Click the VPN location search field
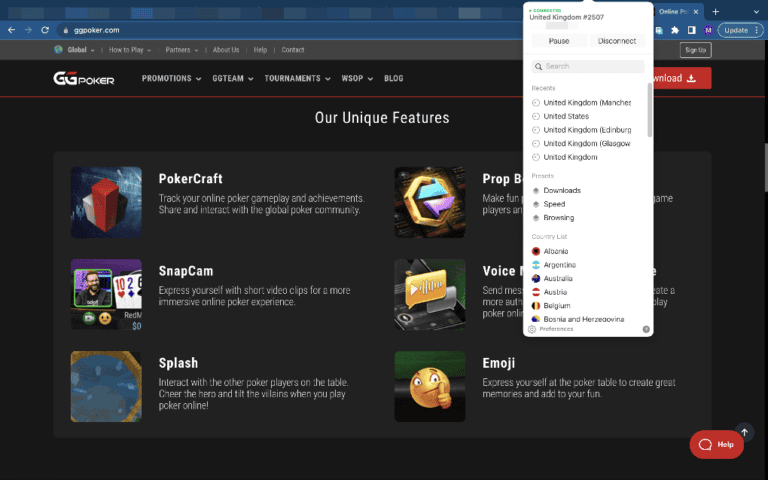The height and width of the screenshot is (480, 768). [588, 66]
